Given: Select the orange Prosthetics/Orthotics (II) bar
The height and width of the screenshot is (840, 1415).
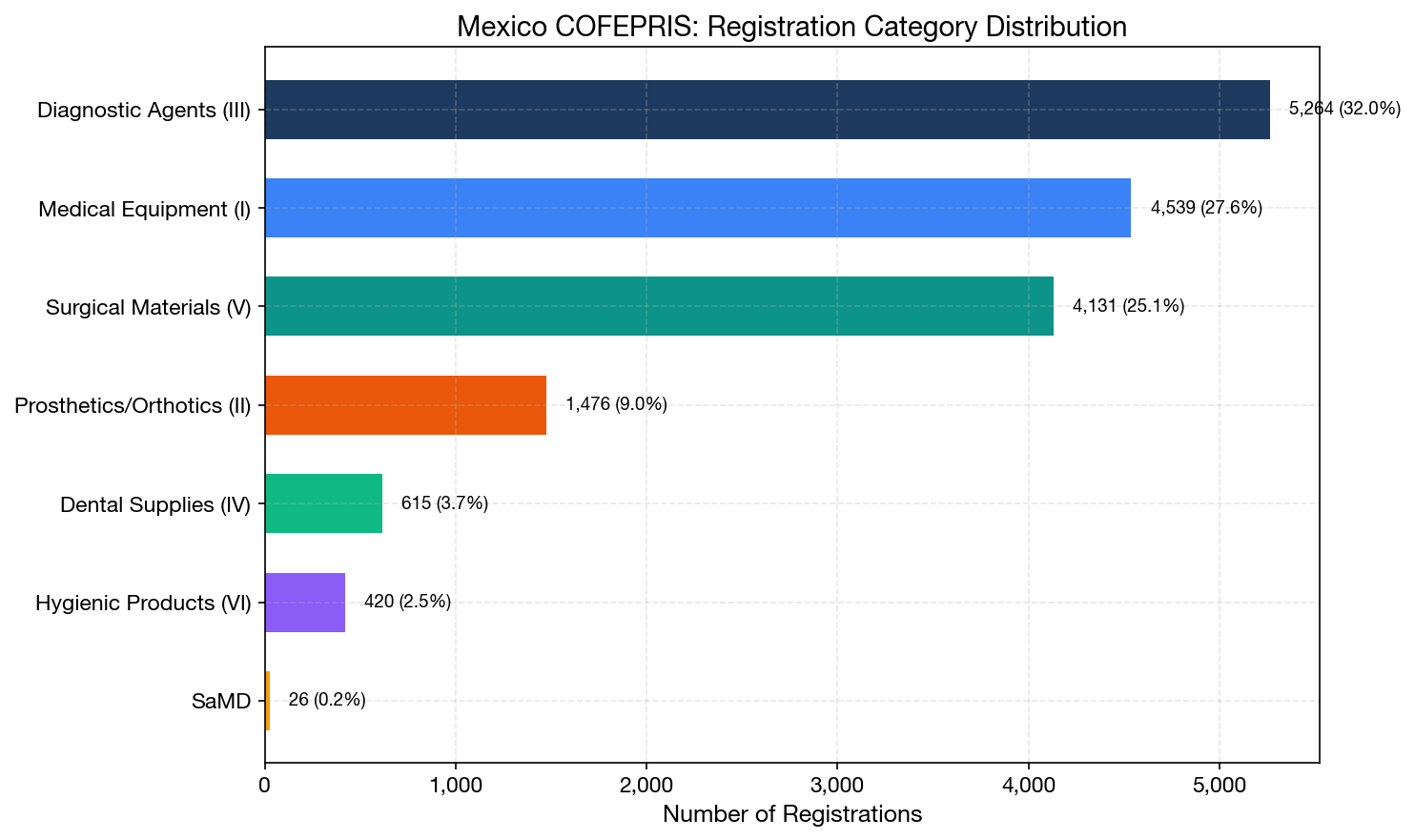Looking at the screenshot, I should (x=405, y=405).
